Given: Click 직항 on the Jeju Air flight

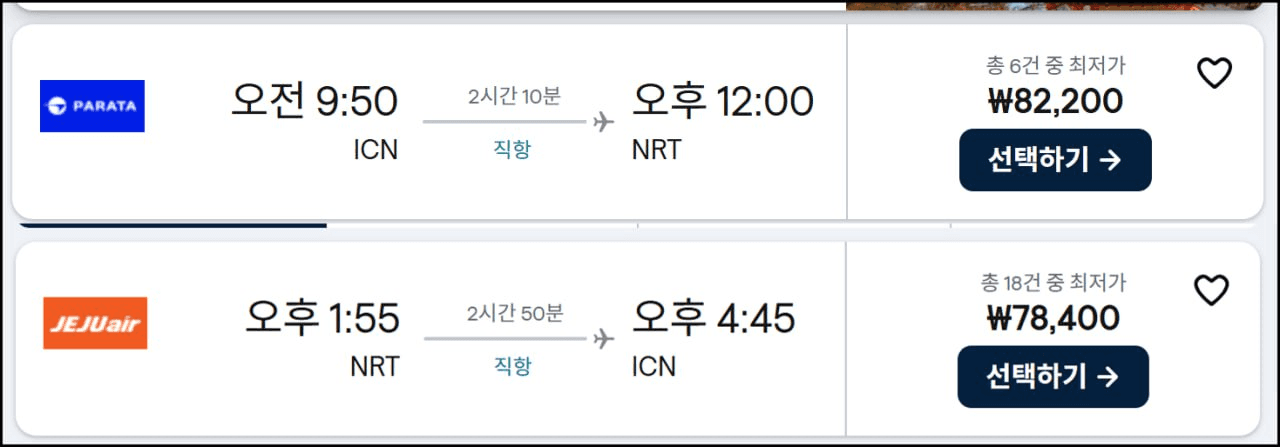Looking at the screenshot, I should [512, 367].
